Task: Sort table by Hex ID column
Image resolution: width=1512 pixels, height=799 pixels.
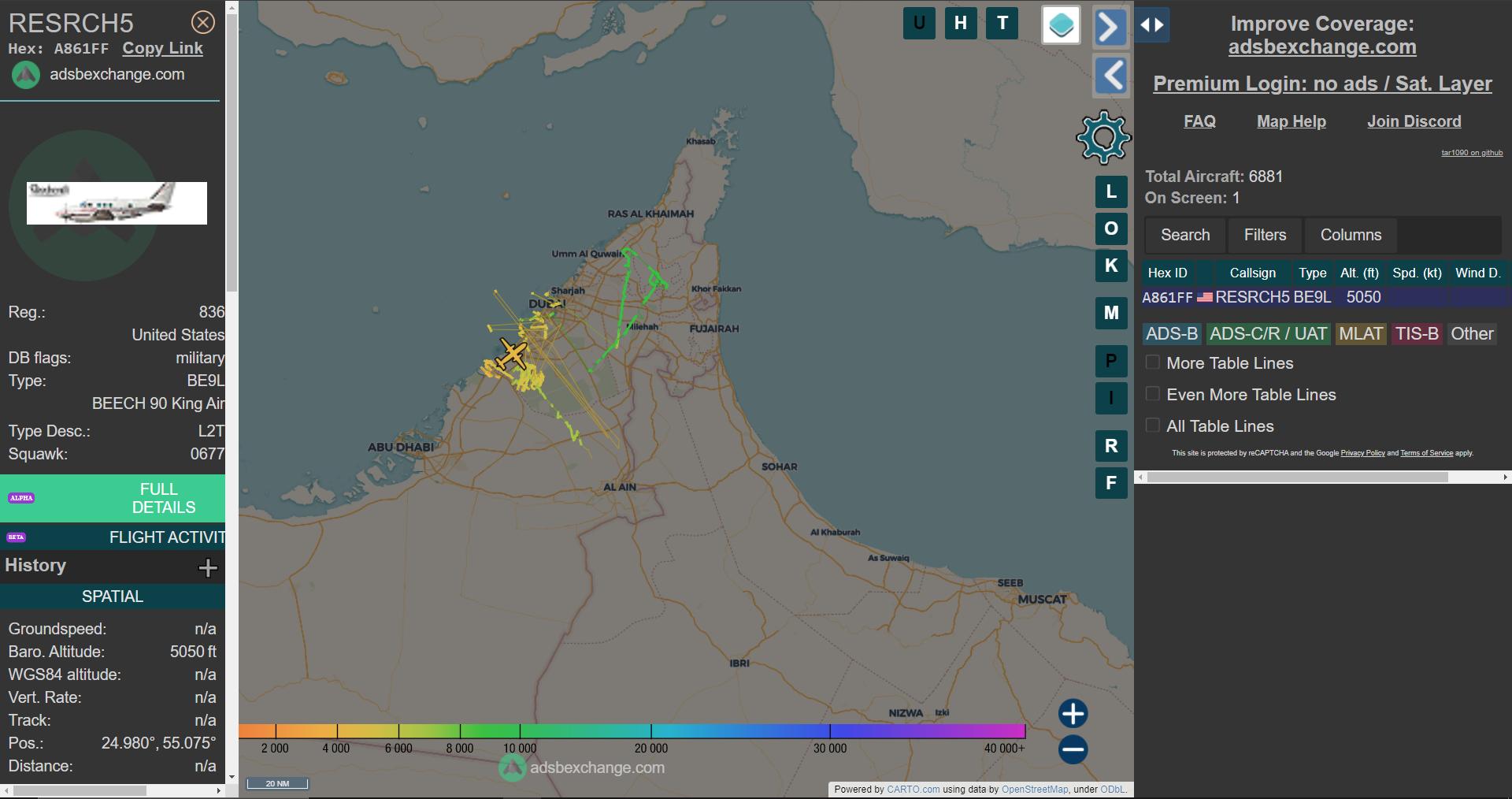Action: (1167, 273)
